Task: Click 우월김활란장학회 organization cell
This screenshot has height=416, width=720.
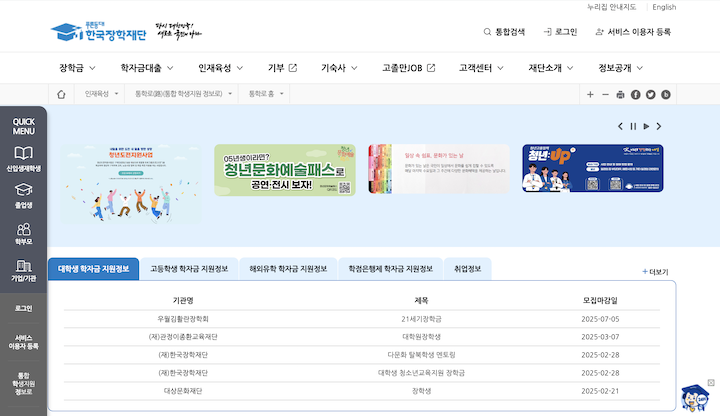Action: point(183,319)
